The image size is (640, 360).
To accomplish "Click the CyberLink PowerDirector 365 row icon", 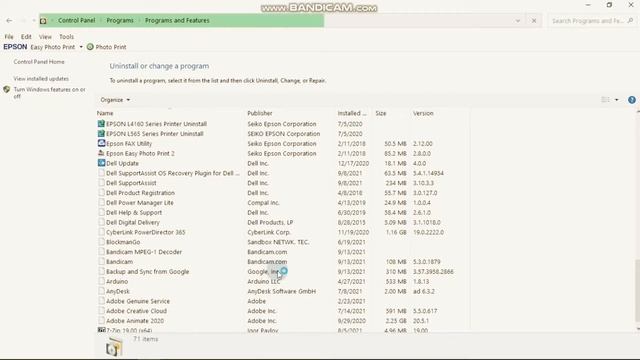I will 101,232.
